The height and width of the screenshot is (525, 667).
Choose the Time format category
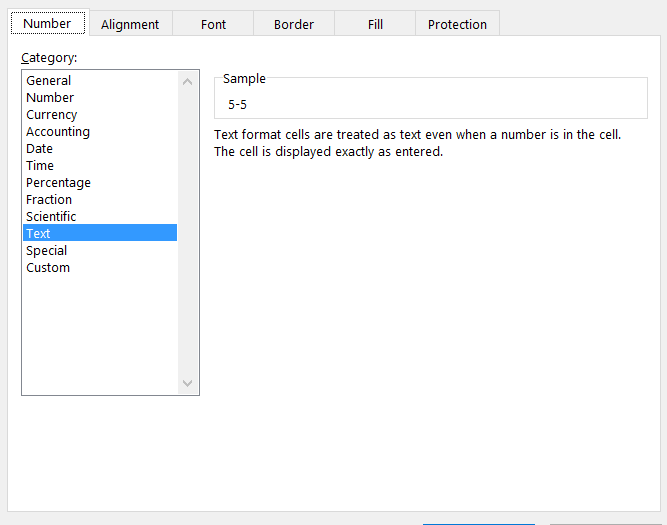coord(40,166)
